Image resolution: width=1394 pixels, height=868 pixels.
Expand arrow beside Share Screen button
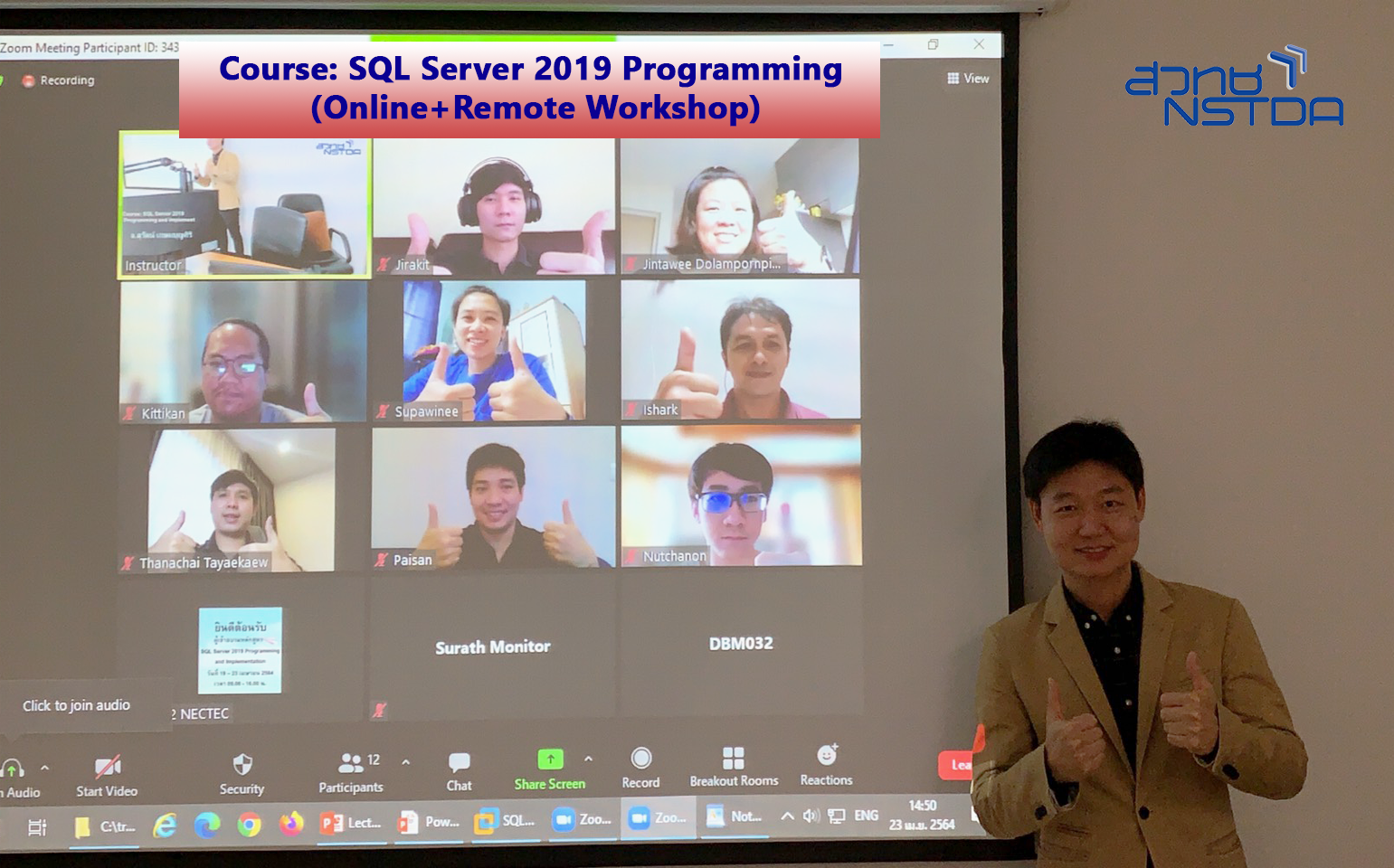coord(588,759)
